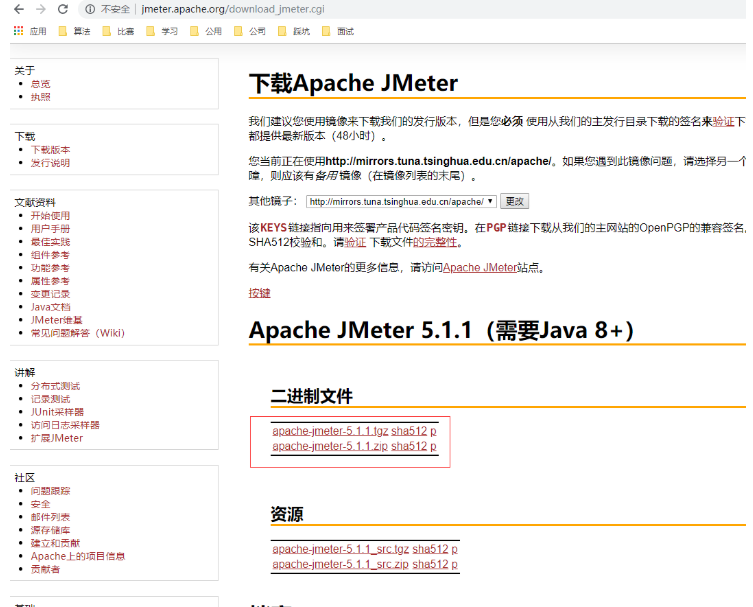Open the 组件参考 link
The width and height of the screenshot is (753, 607).
(50, 255)
